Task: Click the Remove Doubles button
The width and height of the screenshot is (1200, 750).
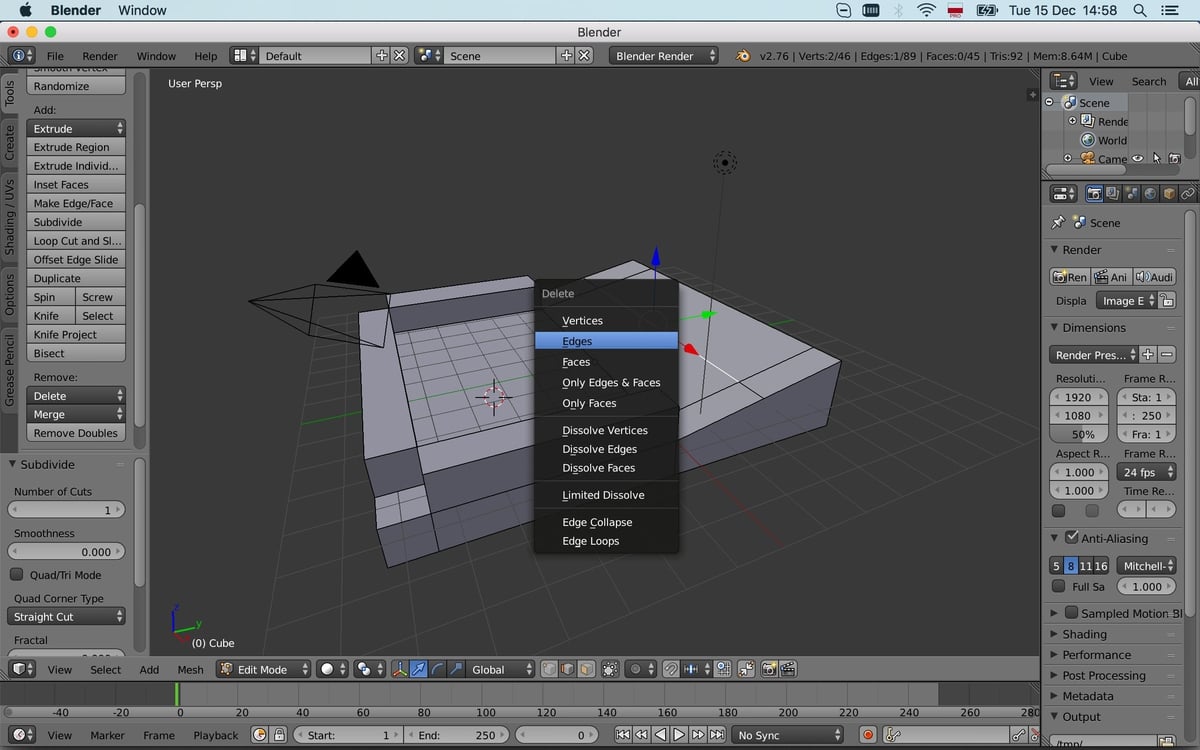Action: click(x=76, y=433)
